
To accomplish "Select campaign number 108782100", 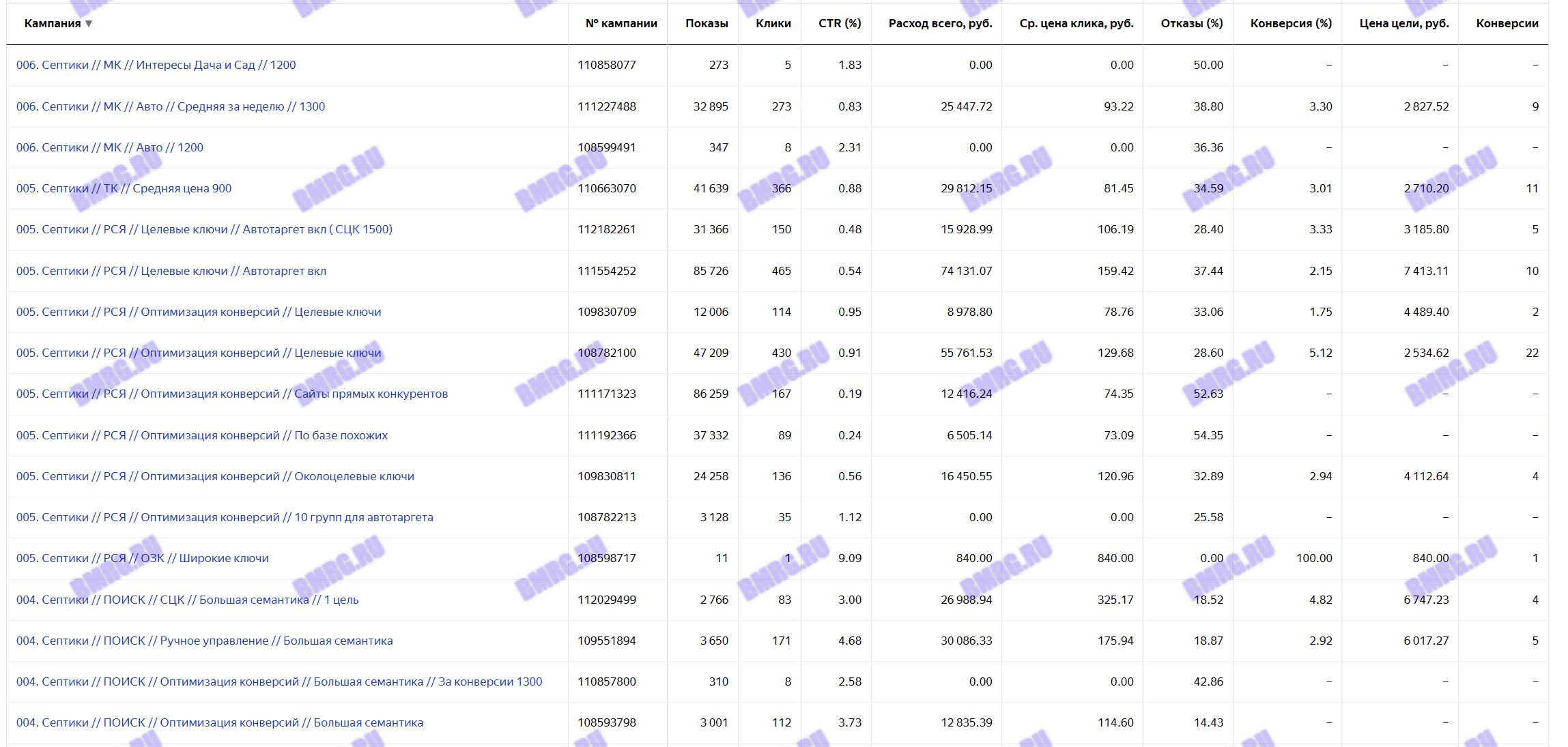I will point(607,353).
